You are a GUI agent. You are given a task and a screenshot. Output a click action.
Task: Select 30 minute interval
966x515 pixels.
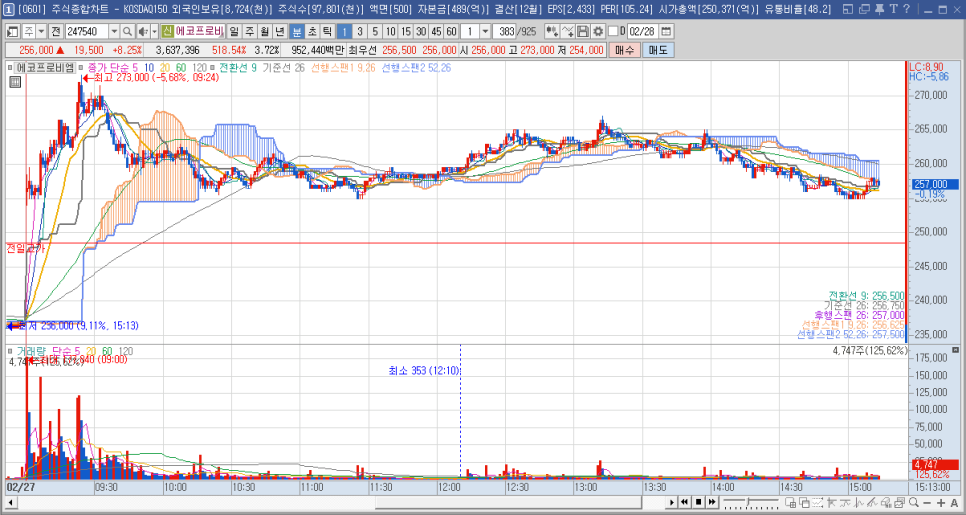pyautogui.click(x=421, y=31)
